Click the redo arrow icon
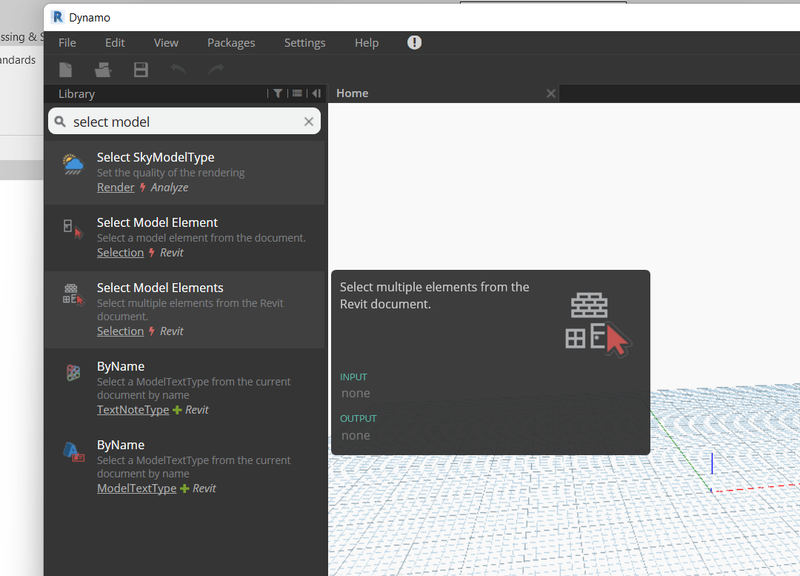This screenshot has width=800, height=576. 216,69
